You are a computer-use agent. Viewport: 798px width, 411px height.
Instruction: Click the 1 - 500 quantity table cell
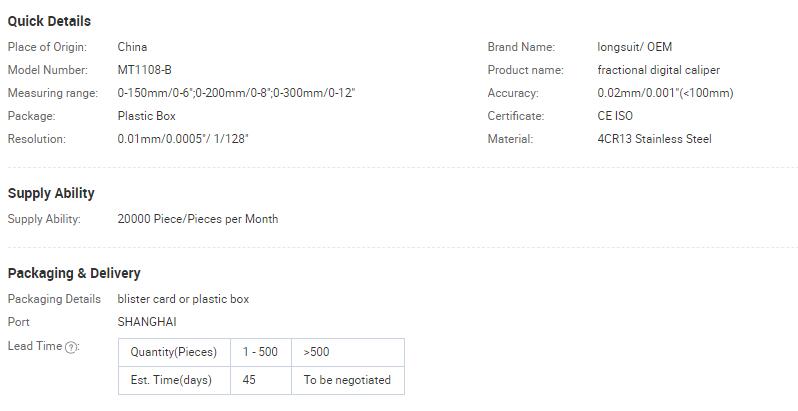[261, 352]
